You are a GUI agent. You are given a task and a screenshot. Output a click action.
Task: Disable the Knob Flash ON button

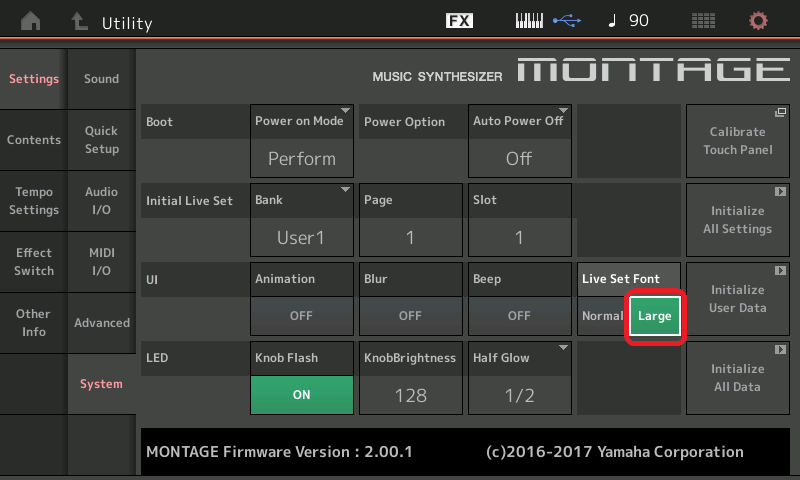click(x=301, y=395)
